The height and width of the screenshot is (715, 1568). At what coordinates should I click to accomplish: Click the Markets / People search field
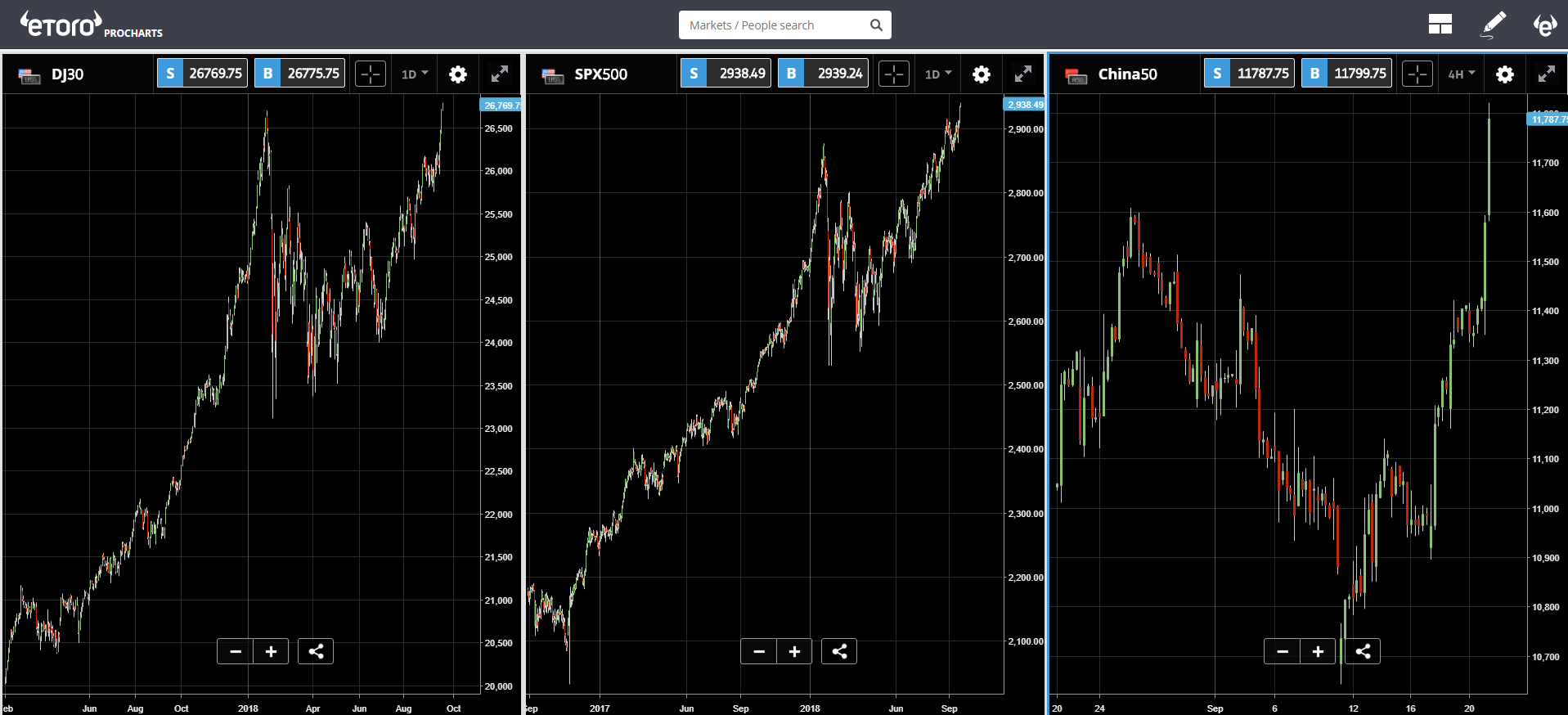coord(775,25)
